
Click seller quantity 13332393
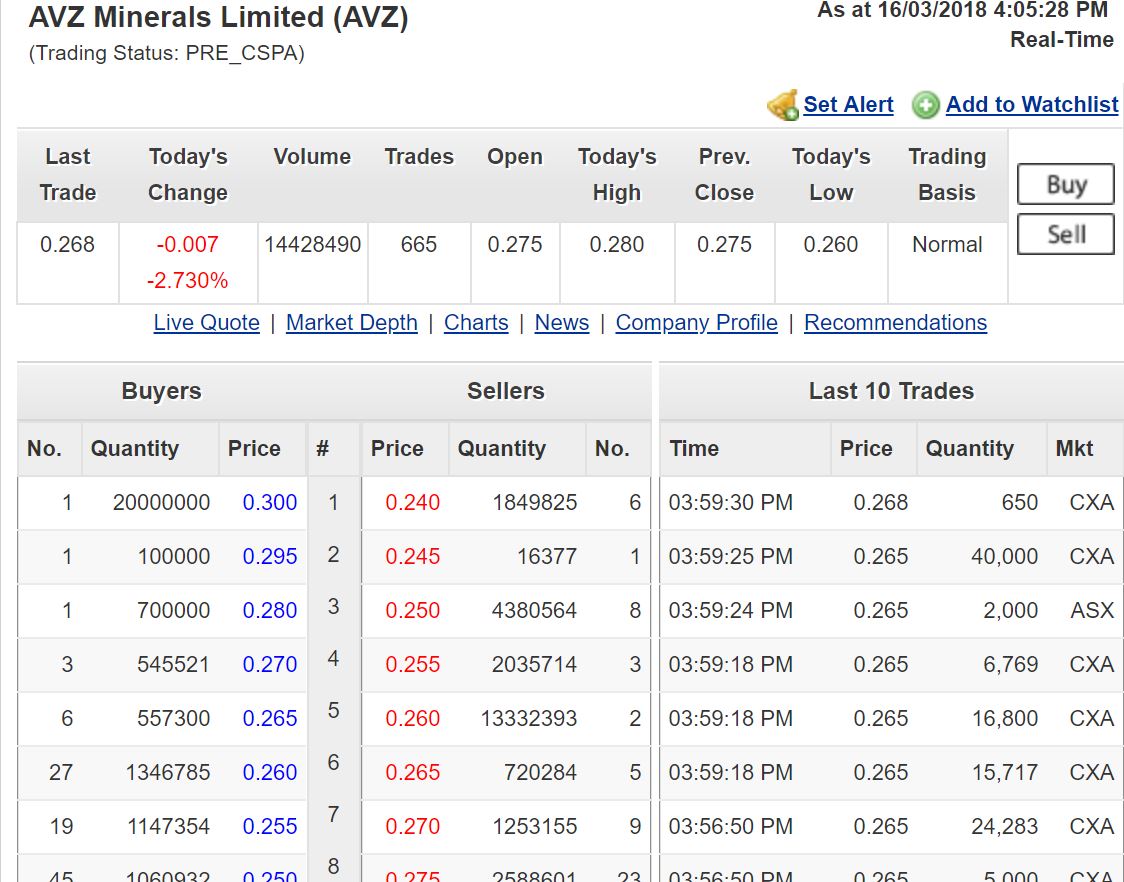point(528,718)
